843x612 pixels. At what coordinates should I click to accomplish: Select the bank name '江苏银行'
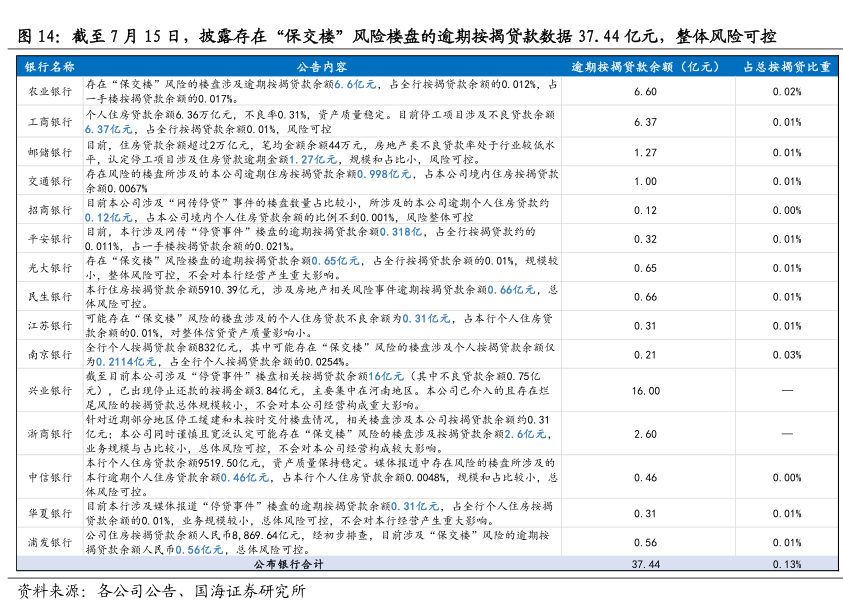click(x=50, y=326)
